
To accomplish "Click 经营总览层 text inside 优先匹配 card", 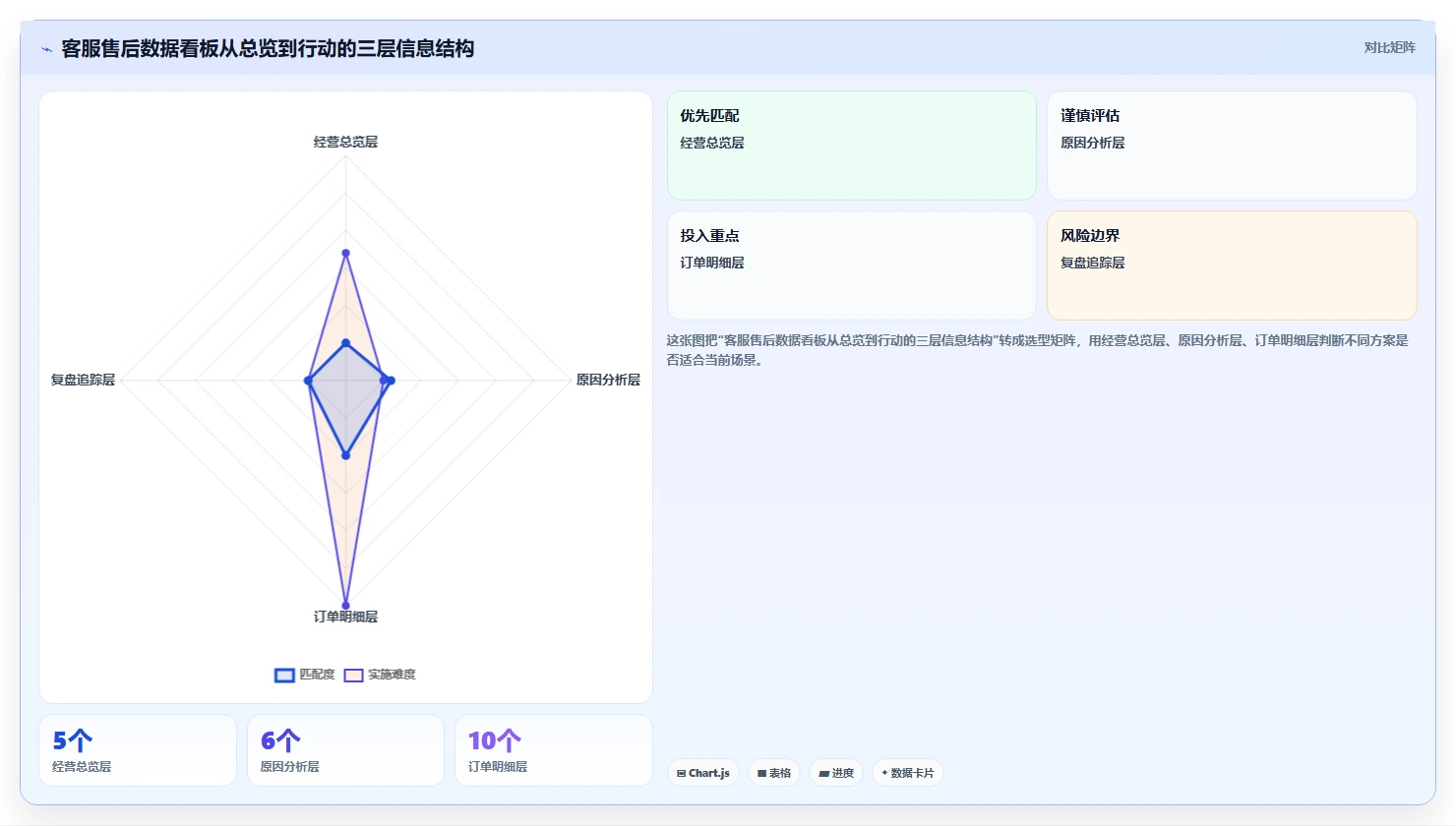I will 712,143.
